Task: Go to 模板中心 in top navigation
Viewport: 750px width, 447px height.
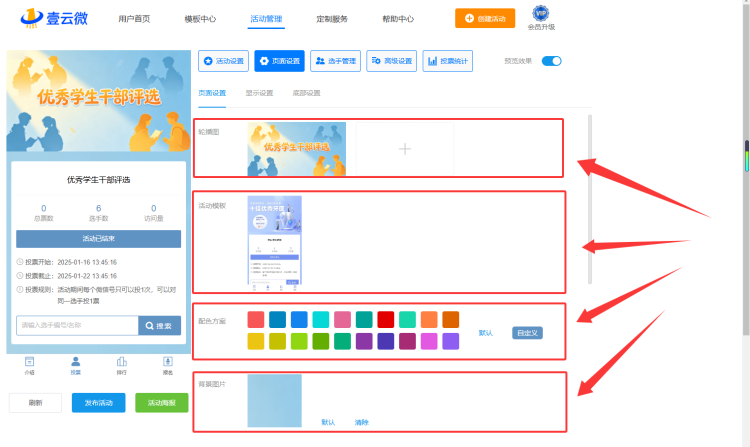Action: click(x=200, y=19)
